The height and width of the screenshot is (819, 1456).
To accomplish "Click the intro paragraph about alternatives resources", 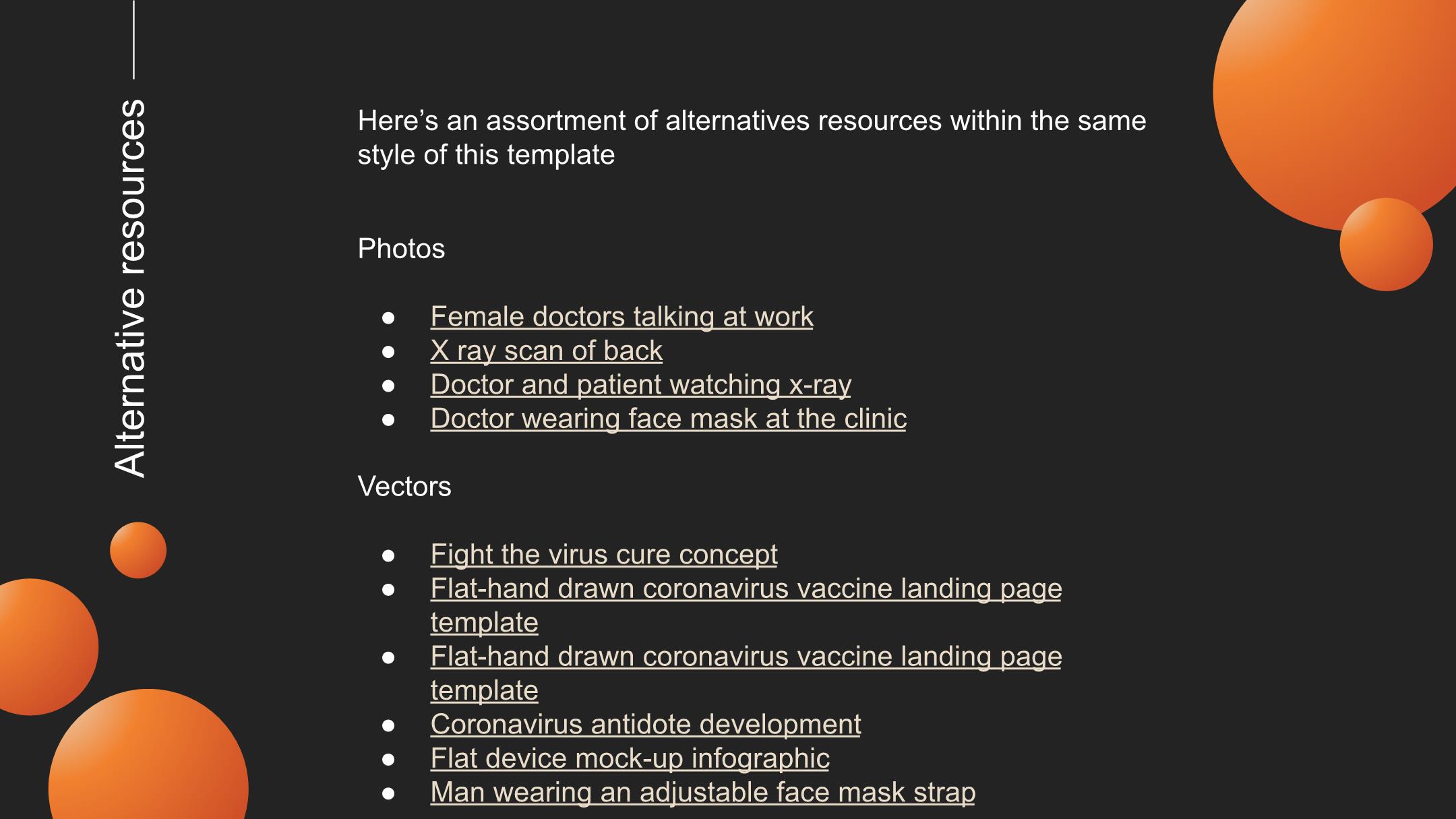I will (x=752, y=138).
